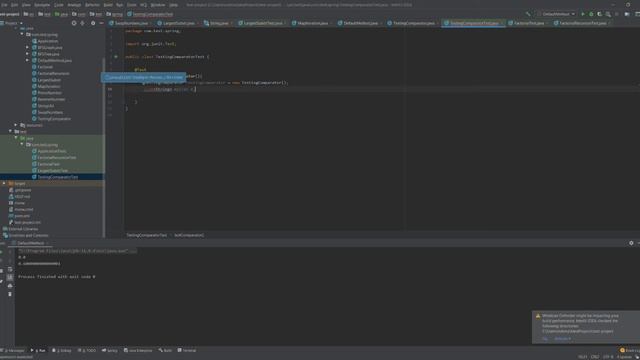Viewport: 640px width, 360px height.
Task: Open the Refactor menu
Action: click(x=92, y=5)
